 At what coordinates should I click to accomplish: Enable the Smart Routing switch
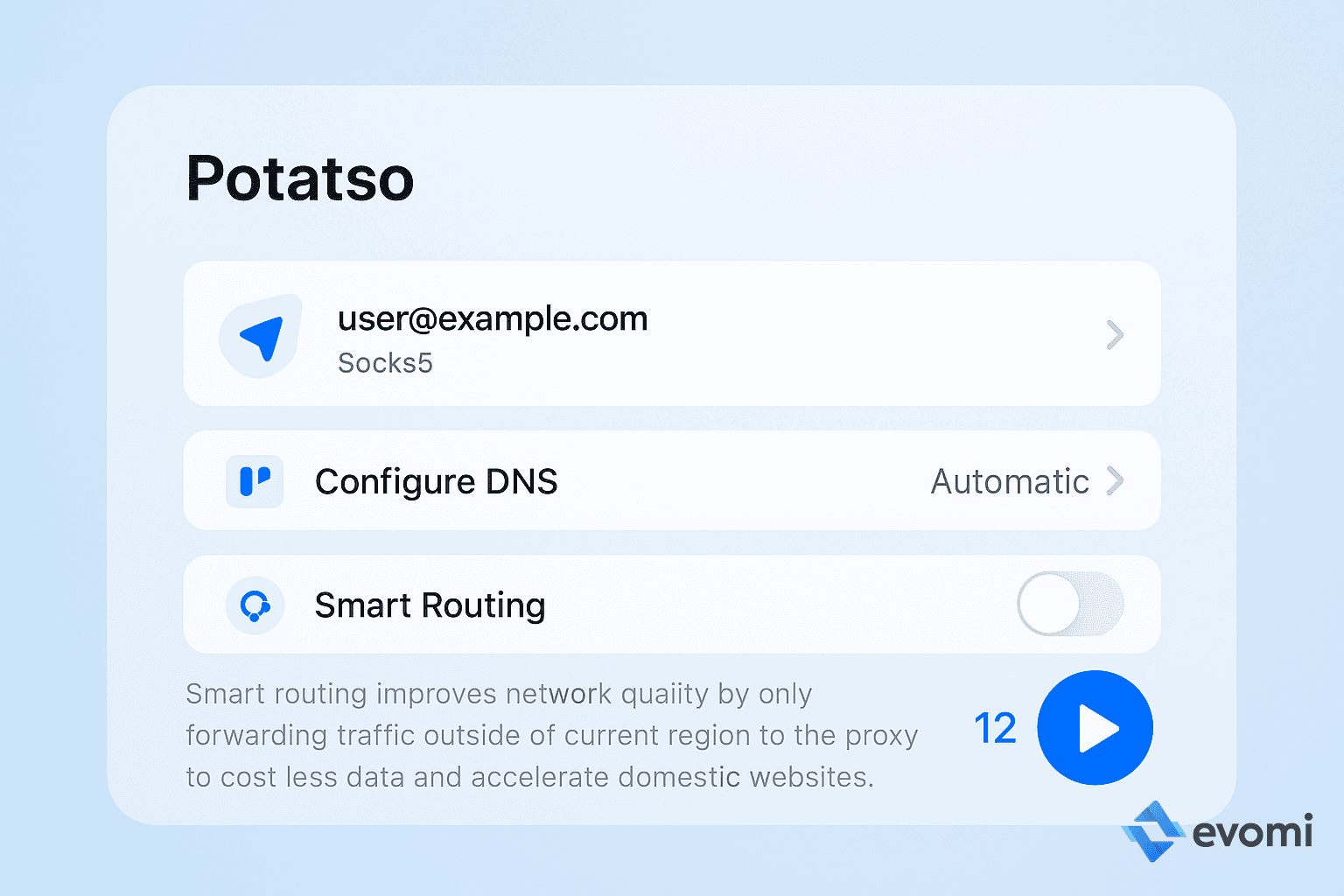point(1070,604)
